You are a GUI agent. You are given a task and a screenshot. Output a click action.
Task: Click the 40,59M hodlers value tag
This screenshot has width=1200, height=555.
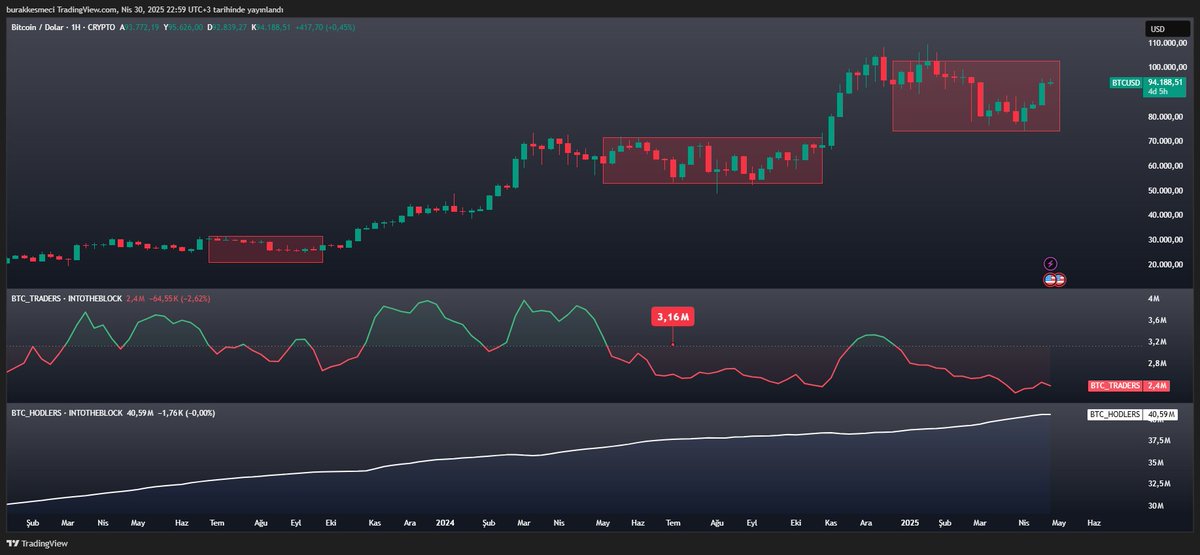click(1160, 413)
